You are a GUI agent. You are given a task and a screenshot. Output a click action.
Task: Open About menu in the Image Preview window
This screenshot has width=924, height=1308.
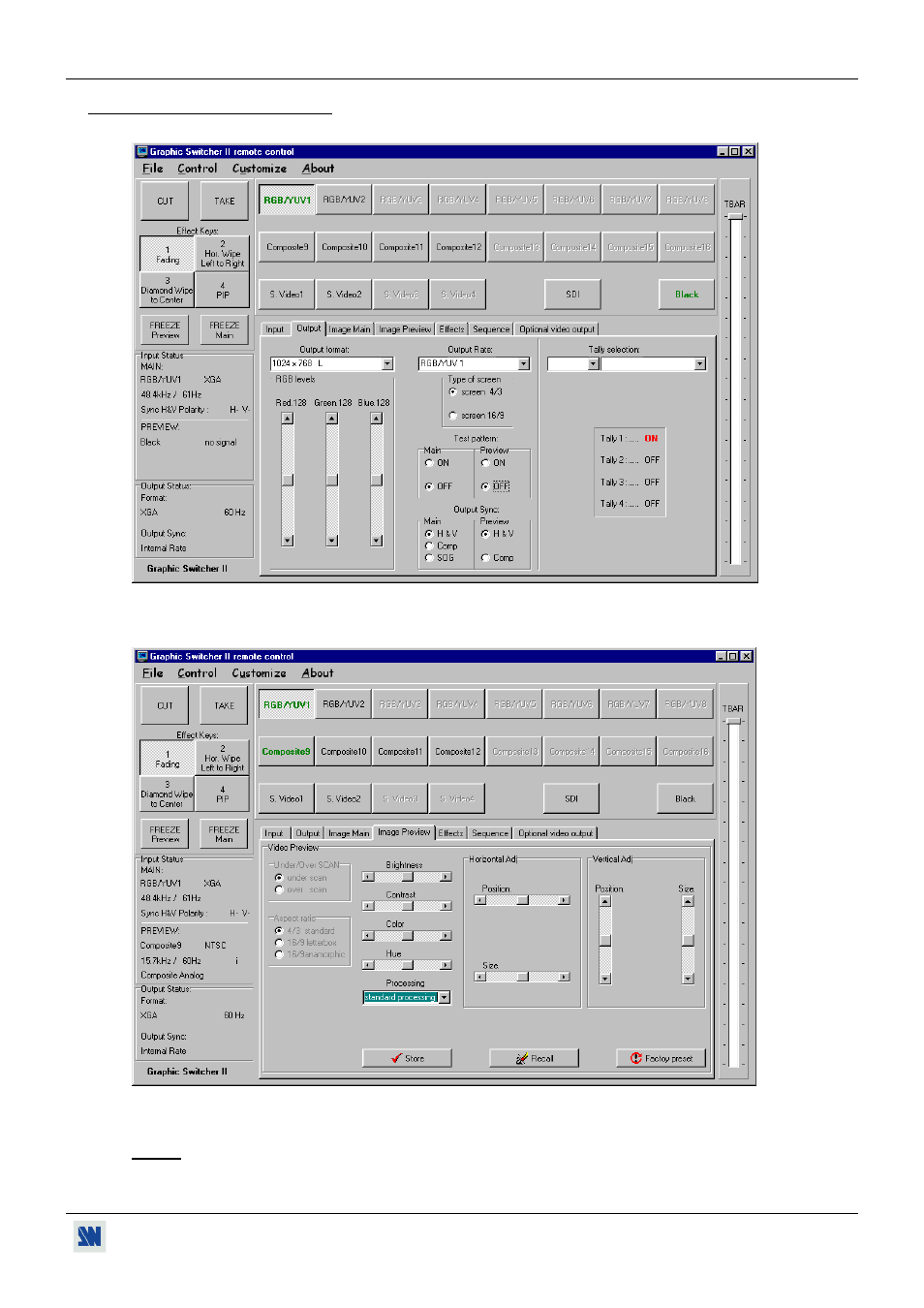[x=318, y=673]
